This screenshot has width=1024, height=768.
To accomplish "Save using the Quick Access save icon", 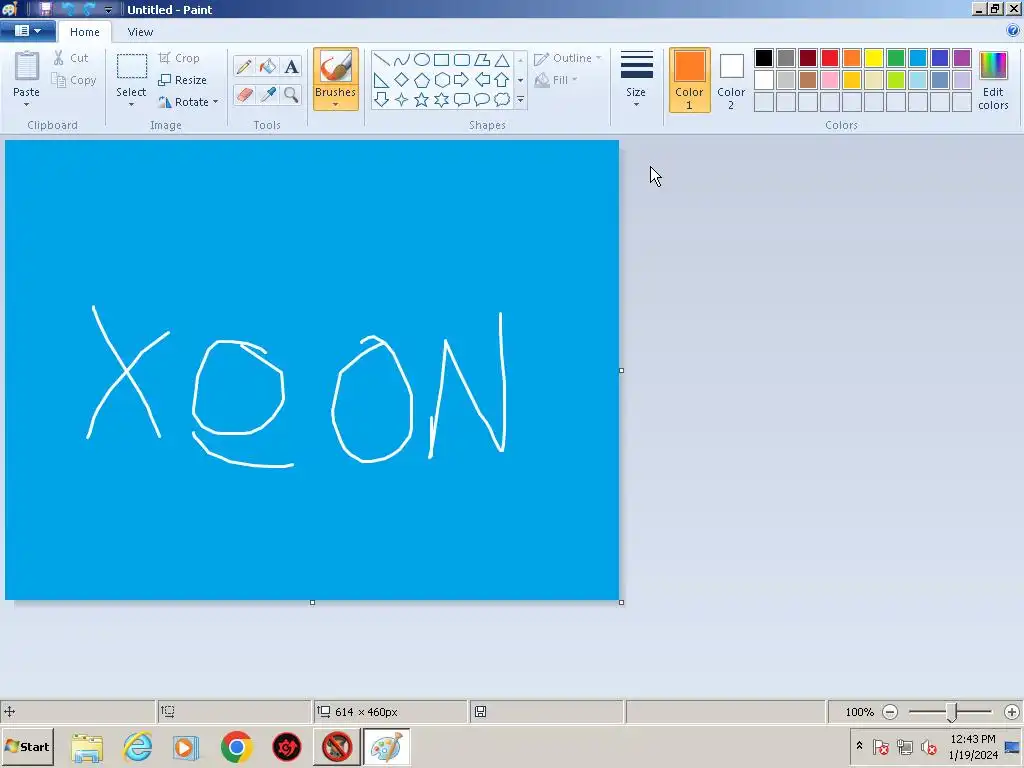I will (45, 9).
